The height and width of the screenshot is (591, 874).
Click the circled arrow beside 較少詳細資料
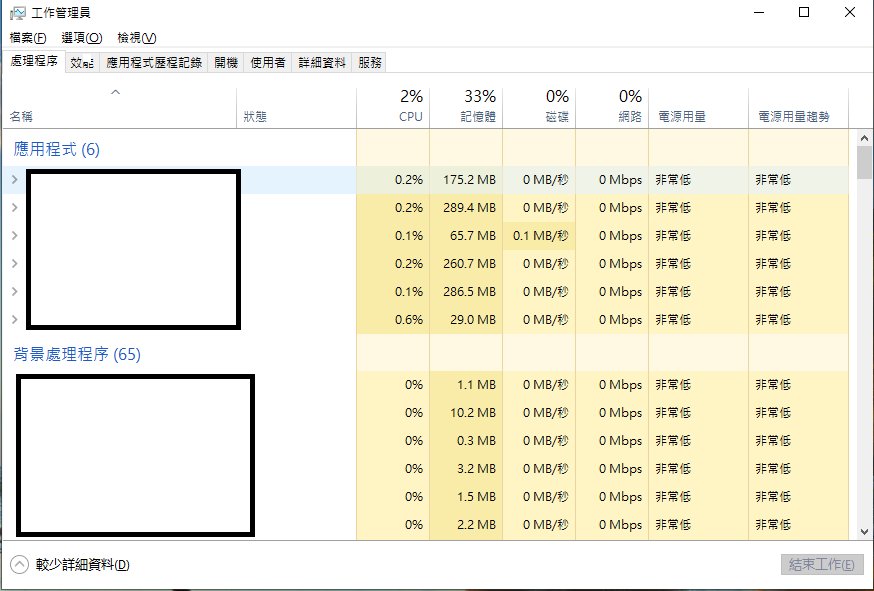point(20,564)
